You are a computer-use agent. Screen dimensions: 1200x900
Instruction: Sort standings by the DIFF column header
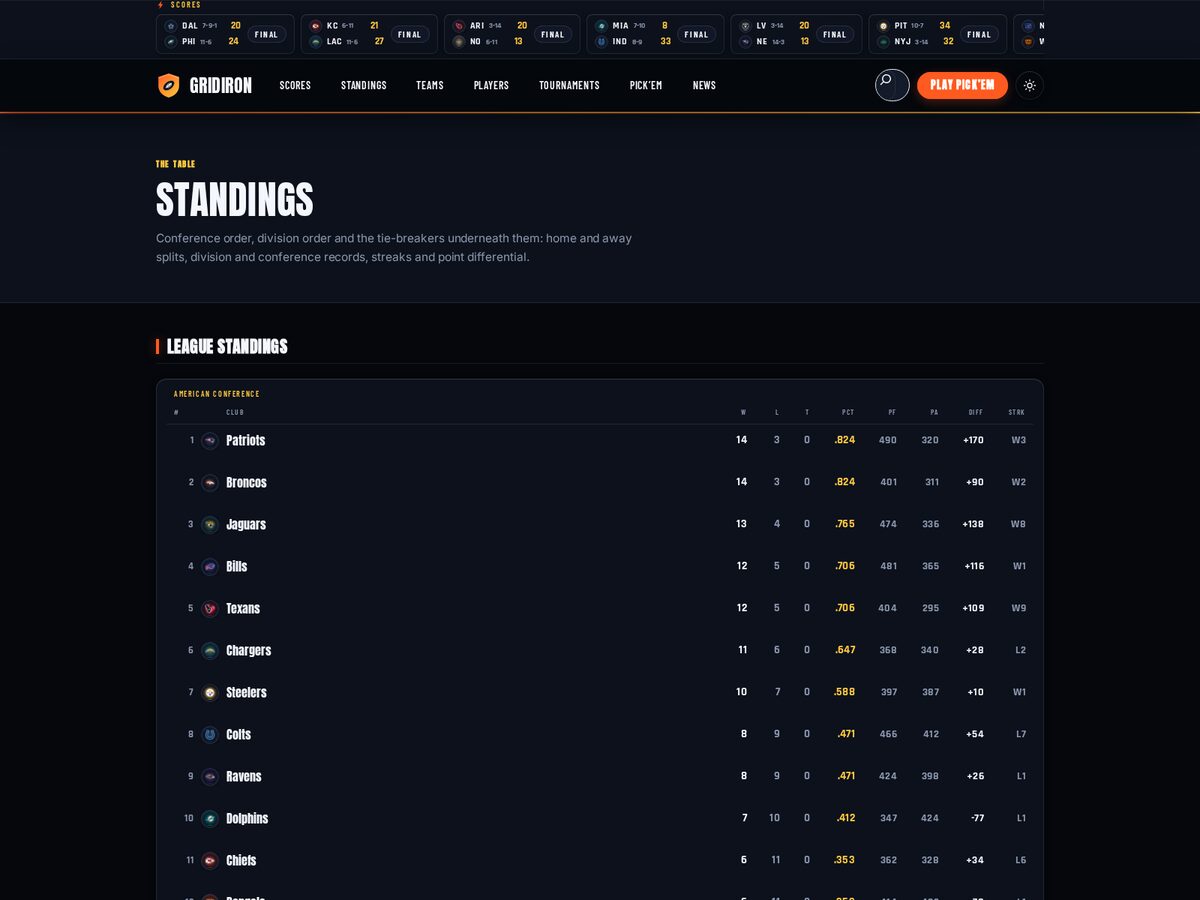[x=976, y=412]
